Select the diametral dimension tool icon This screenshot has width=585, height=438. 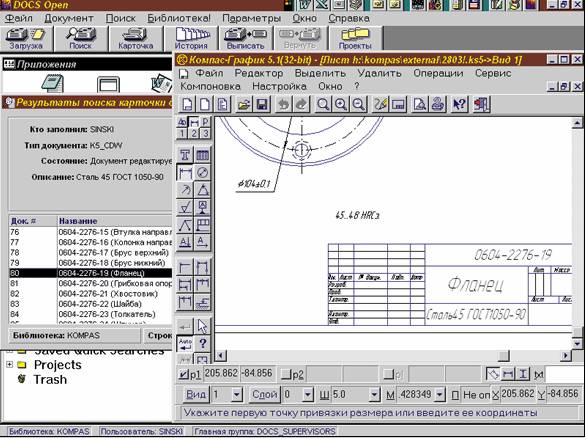pos(203,173)
